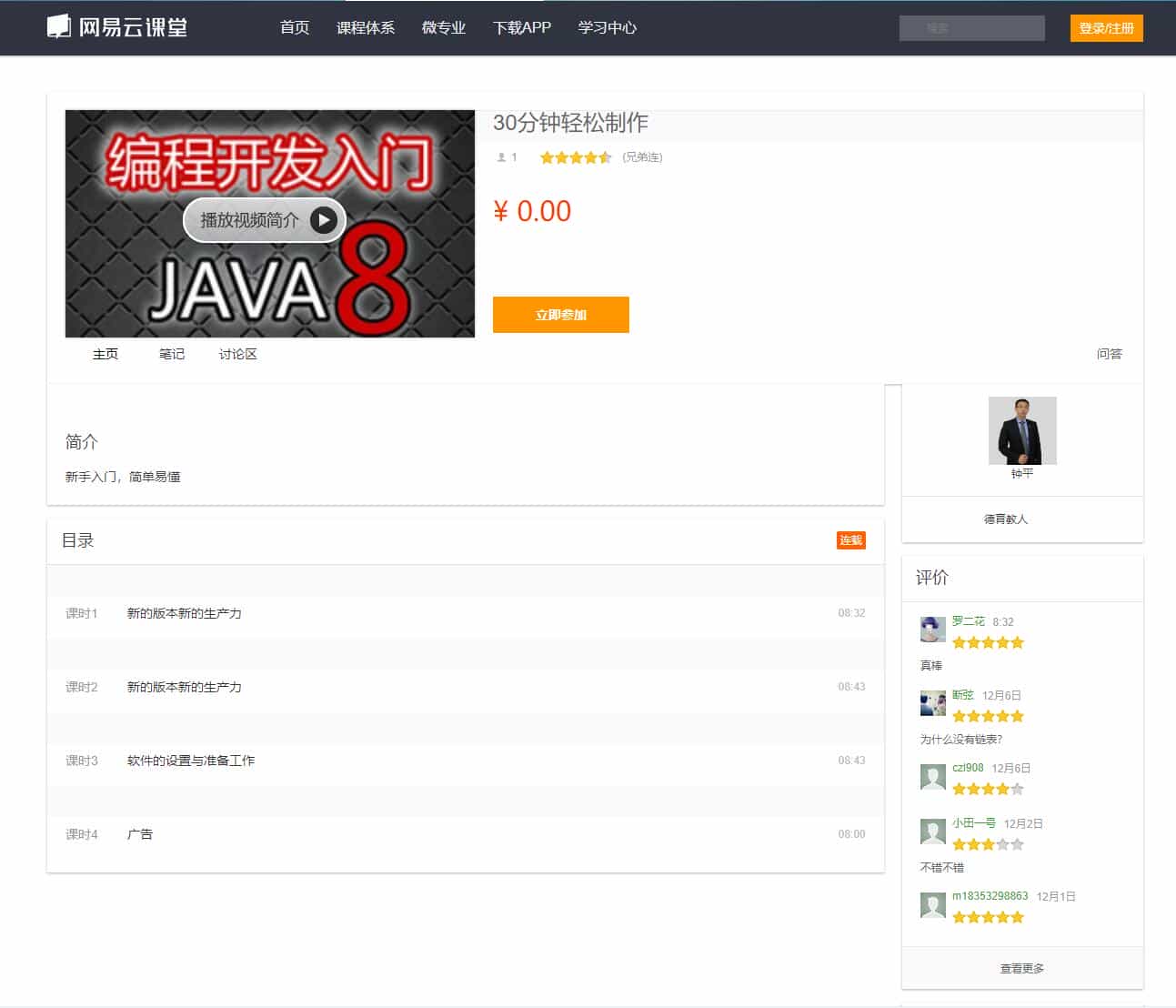Open reviewer 罗二花's profile name
This screenshot has height=1008, width=1176.
pyautogui.click(x=969, y=621)
